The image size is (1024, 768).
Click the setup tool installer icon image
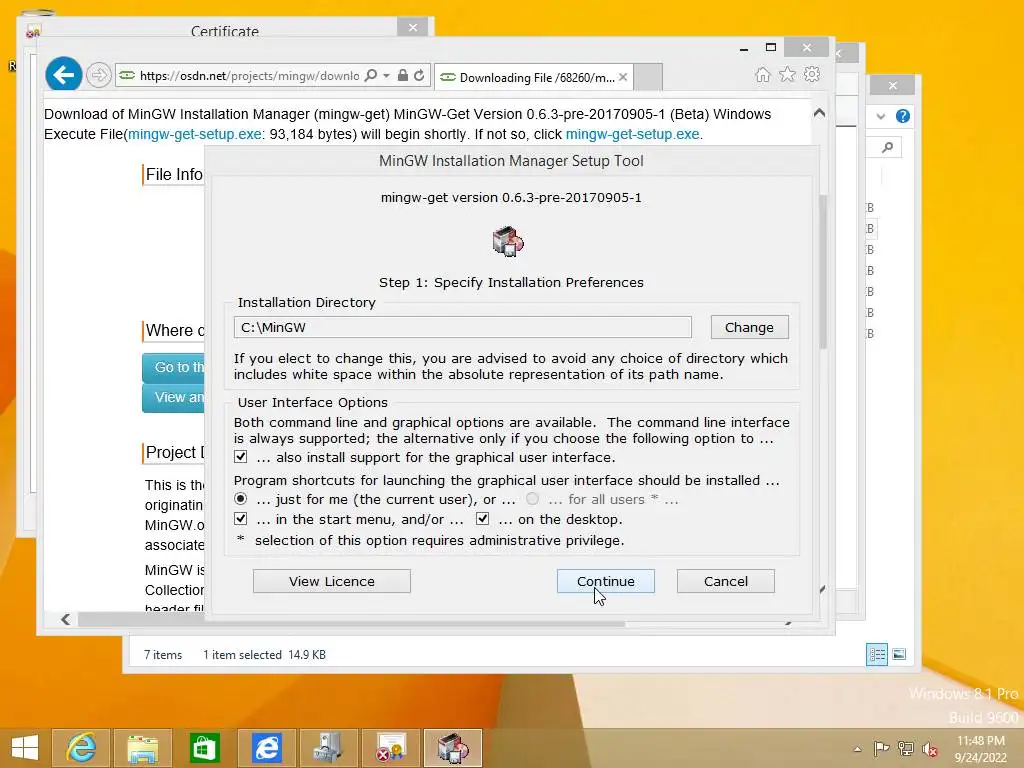[508, 242]
